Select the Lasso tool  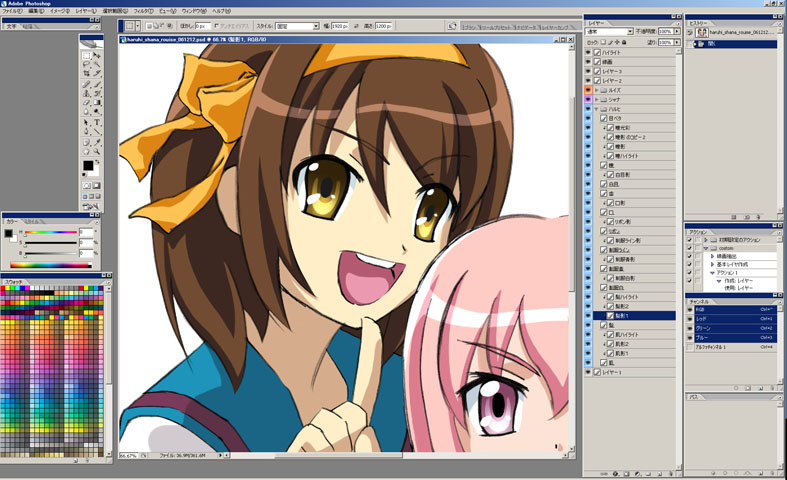pos(86,64)
